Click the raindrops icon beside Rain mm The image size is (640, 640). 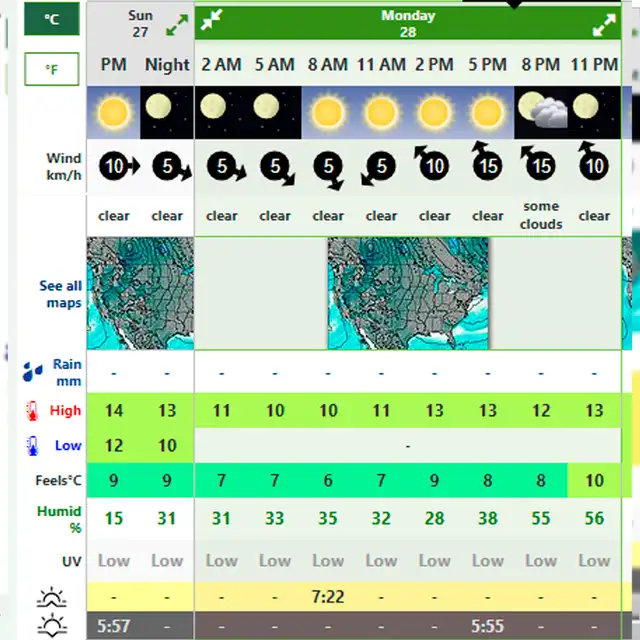[33, 371]
